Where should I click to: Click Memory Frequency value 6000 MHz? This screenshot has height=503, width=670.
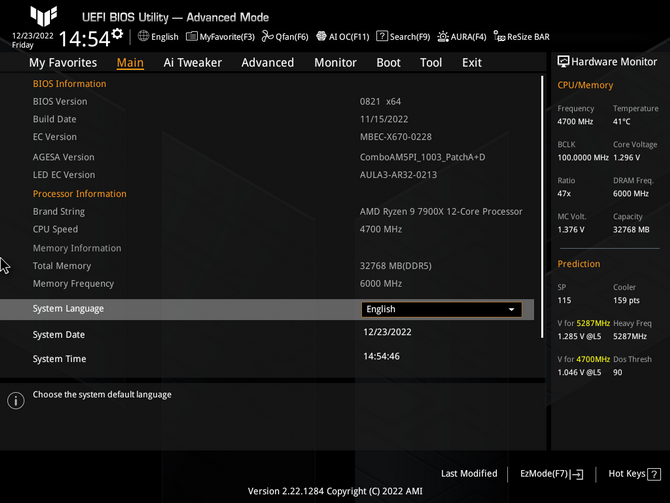[380, 284]
